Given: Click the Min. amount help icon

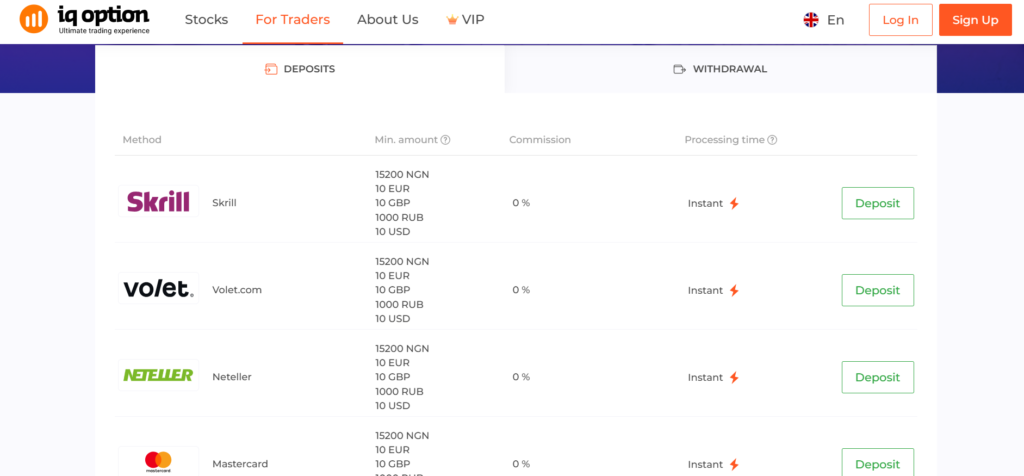Looking at the screenshot, I should coord(445,140).
